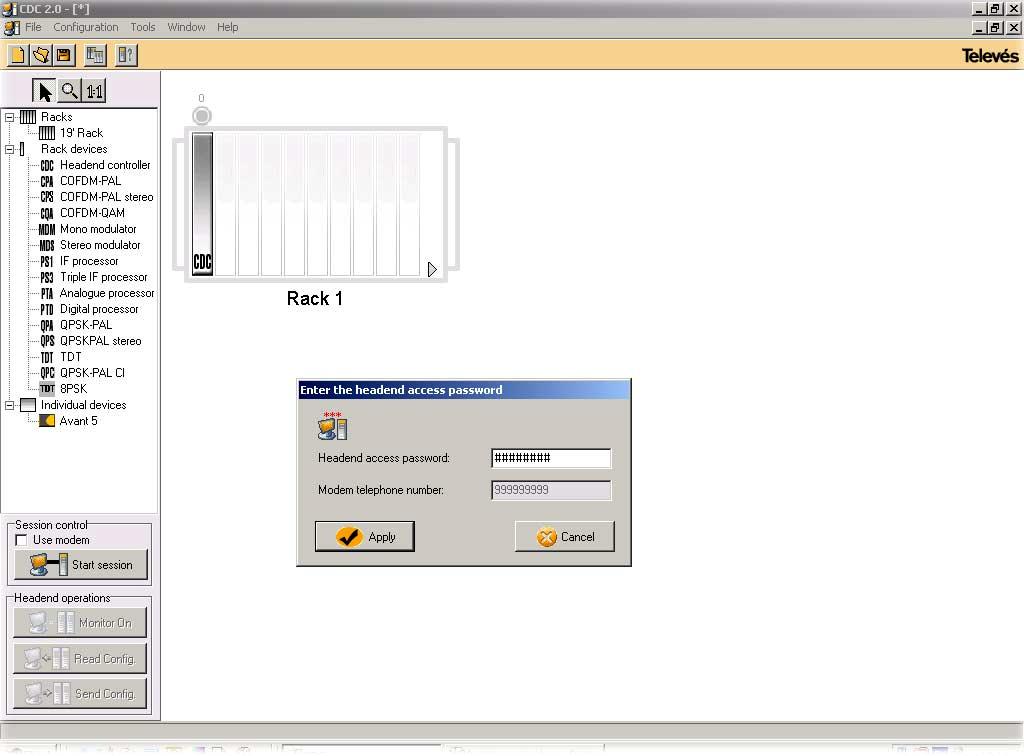Click the help question mark toolbar icon
The width and height of the screenshot is (1024, 756).
point(126,55)
